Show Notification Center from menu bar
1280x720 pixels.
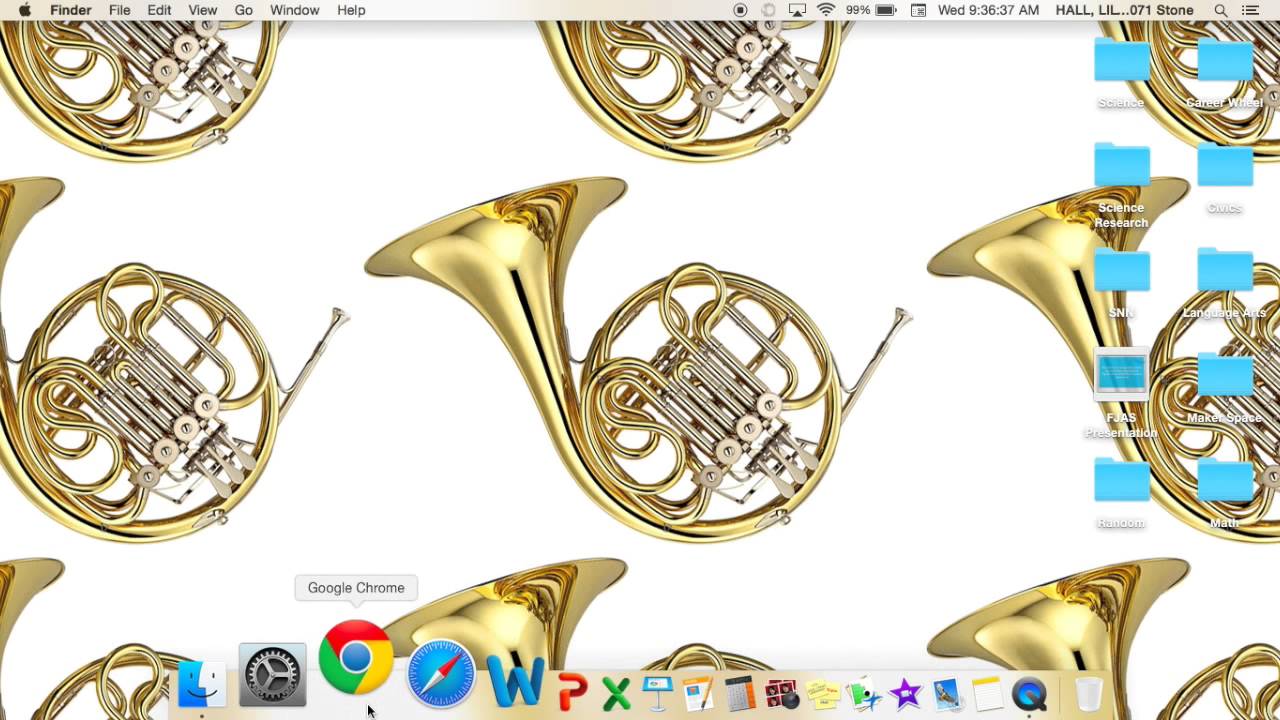point(1250,10)
